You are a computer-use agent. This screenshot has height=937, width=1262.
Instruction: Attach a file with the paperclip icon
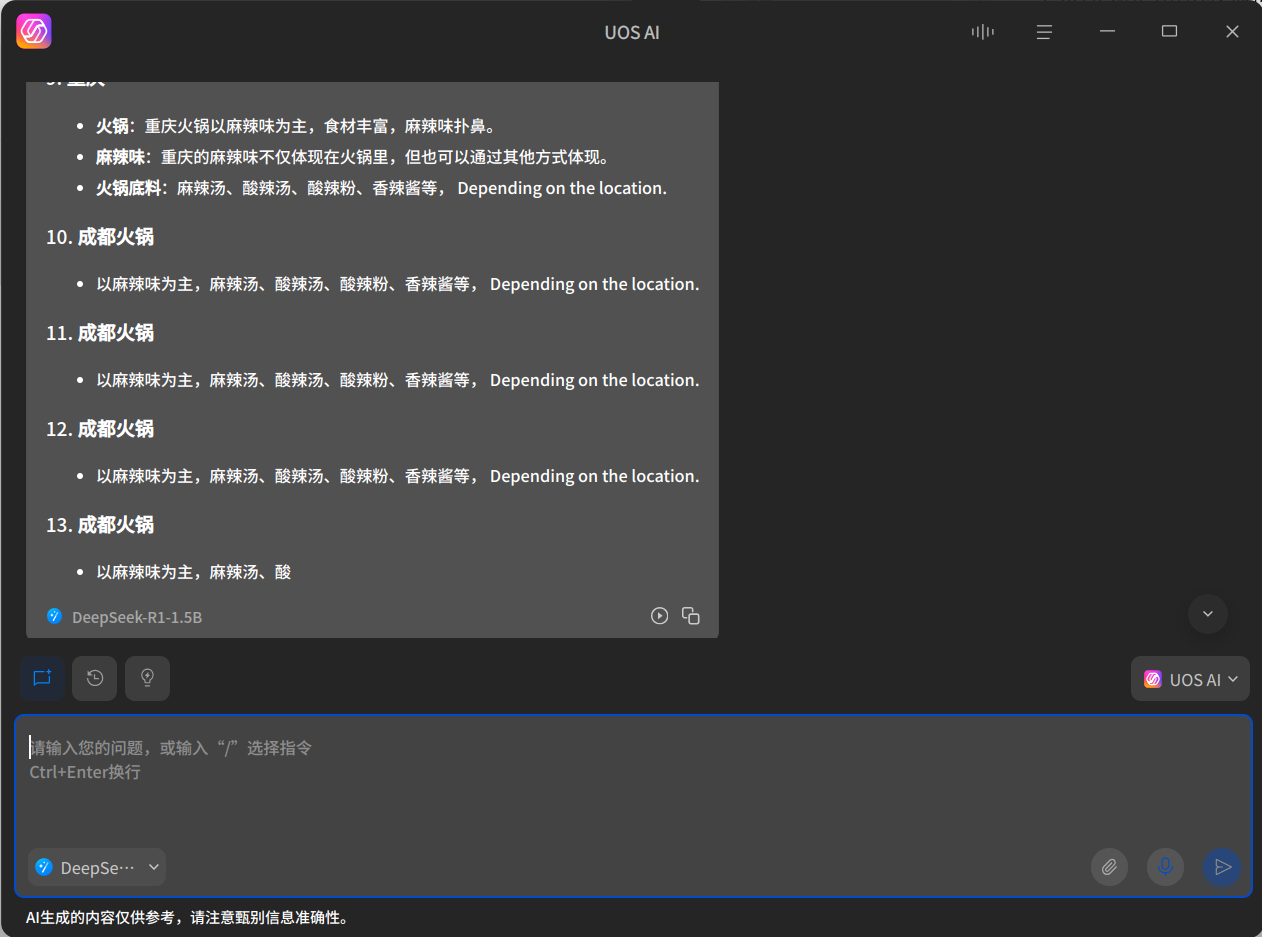click(1109, 867)
